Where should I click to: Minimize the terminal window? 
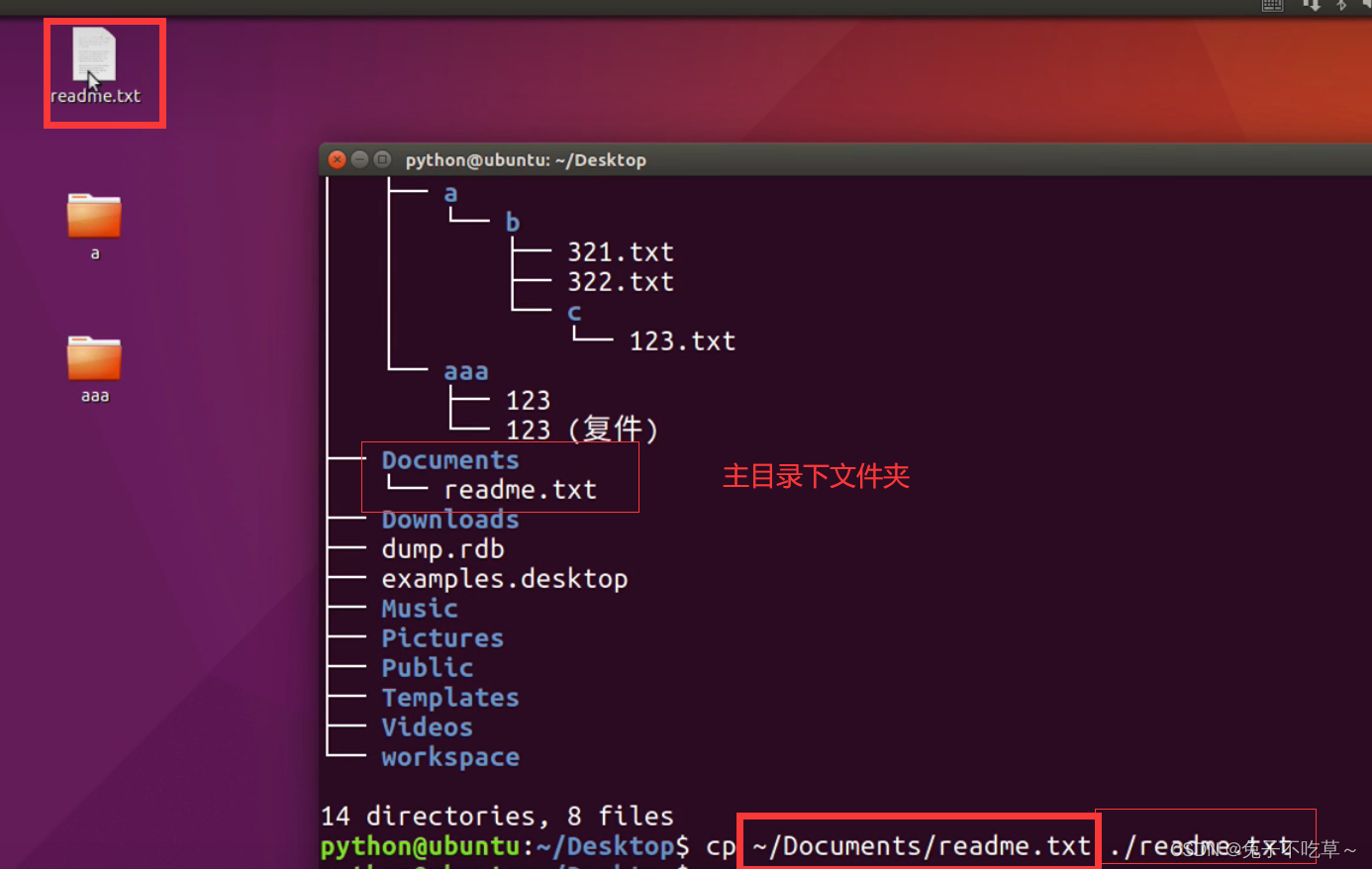point(359,159)
